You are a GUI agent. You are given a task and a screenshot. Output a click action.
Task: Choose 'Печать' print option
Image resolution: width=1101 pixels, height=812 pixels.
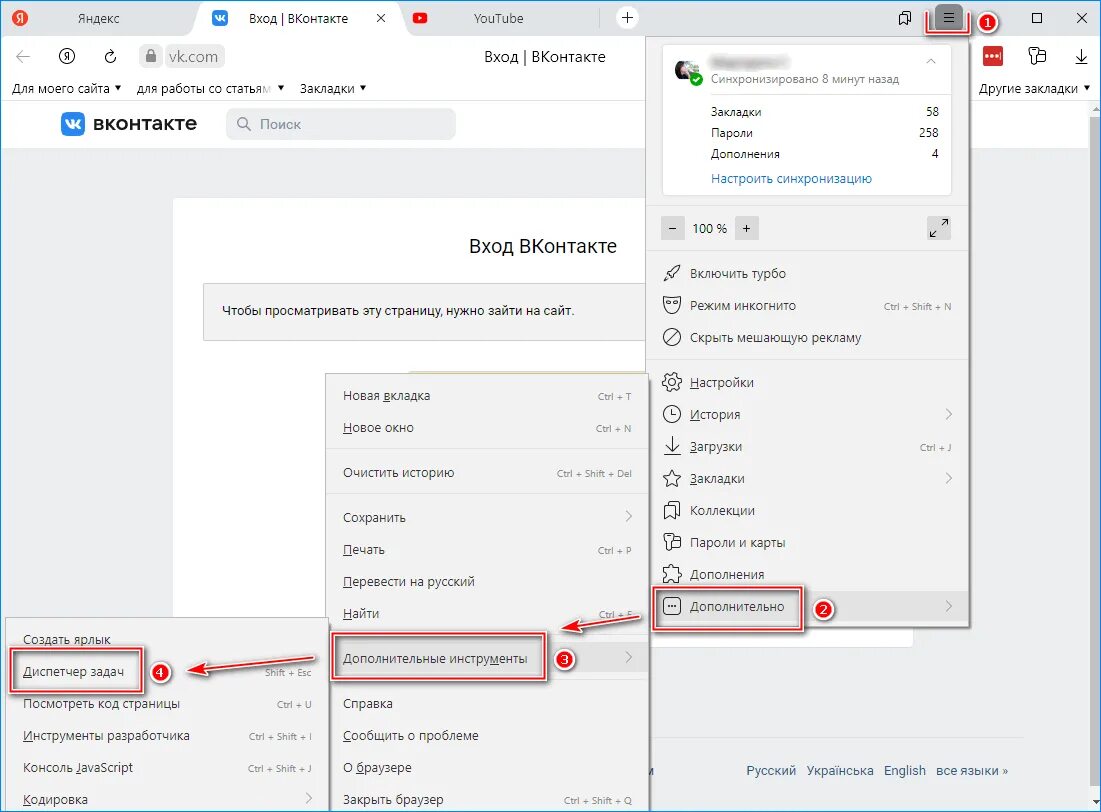[487, 549]
